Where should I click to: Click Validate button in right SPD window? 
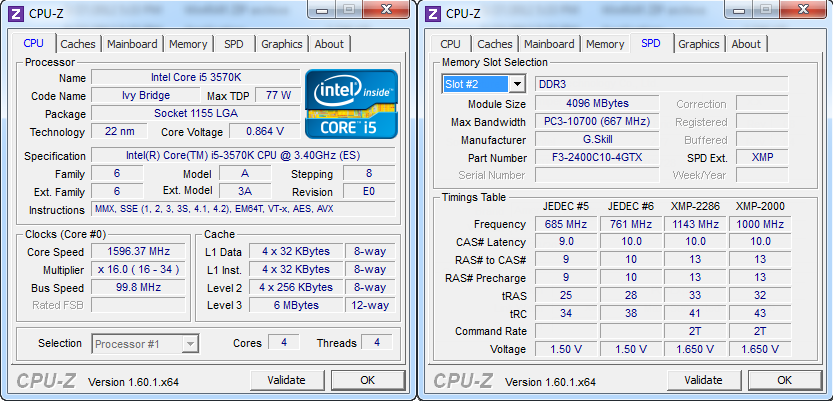(703, 380)
